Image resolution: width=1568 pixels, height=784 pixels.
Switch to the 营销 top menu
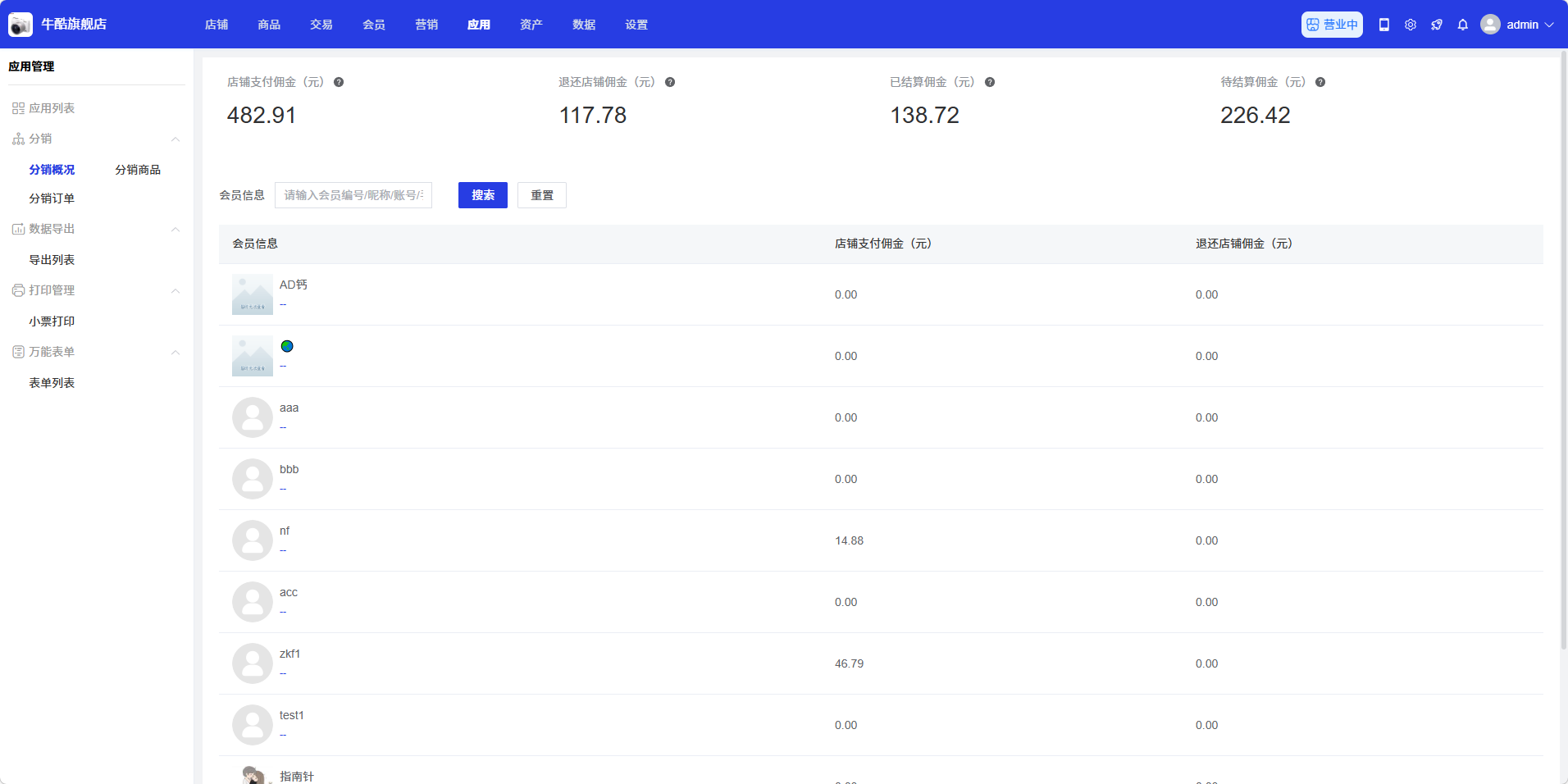tap(426, 25)
